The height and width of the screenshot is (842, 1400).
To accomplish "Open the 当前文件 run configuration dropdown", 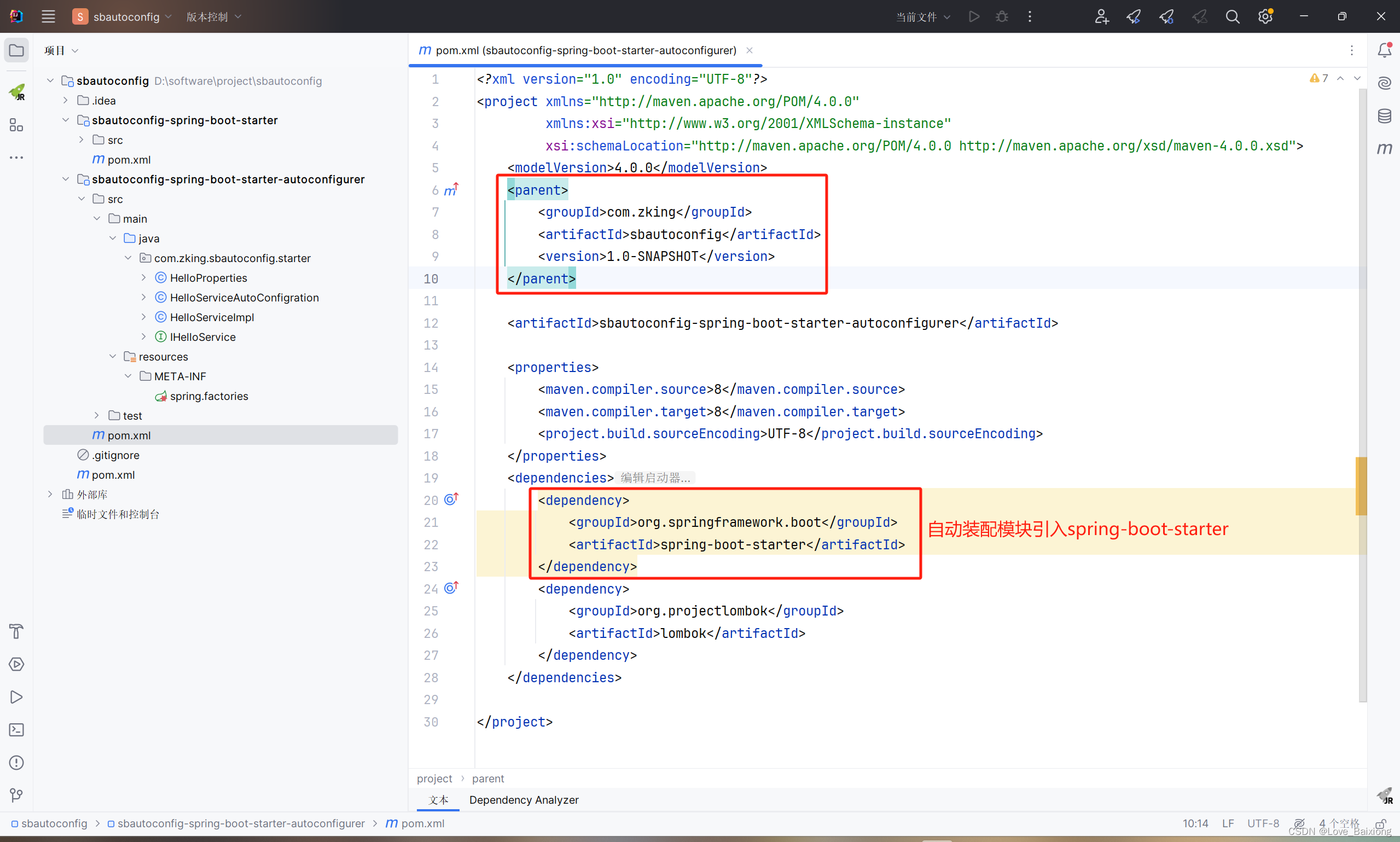I will click(x=922, y=16).
